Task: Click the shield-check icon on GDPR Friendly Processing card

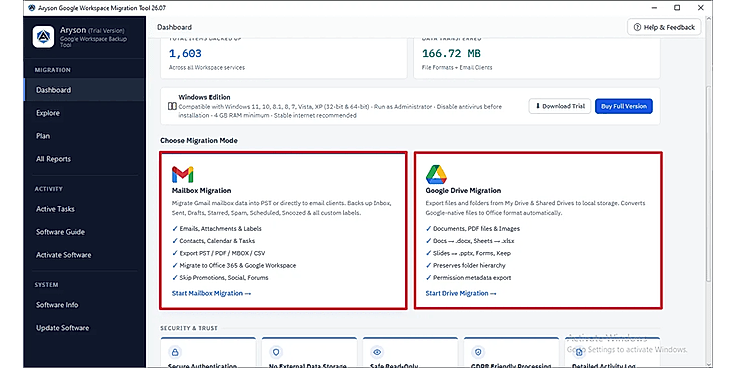Action: click(478, 352)
